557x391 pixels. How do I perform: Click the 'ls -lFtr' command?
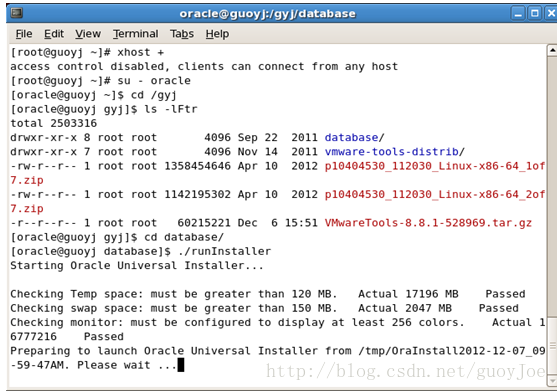point(171,109)
